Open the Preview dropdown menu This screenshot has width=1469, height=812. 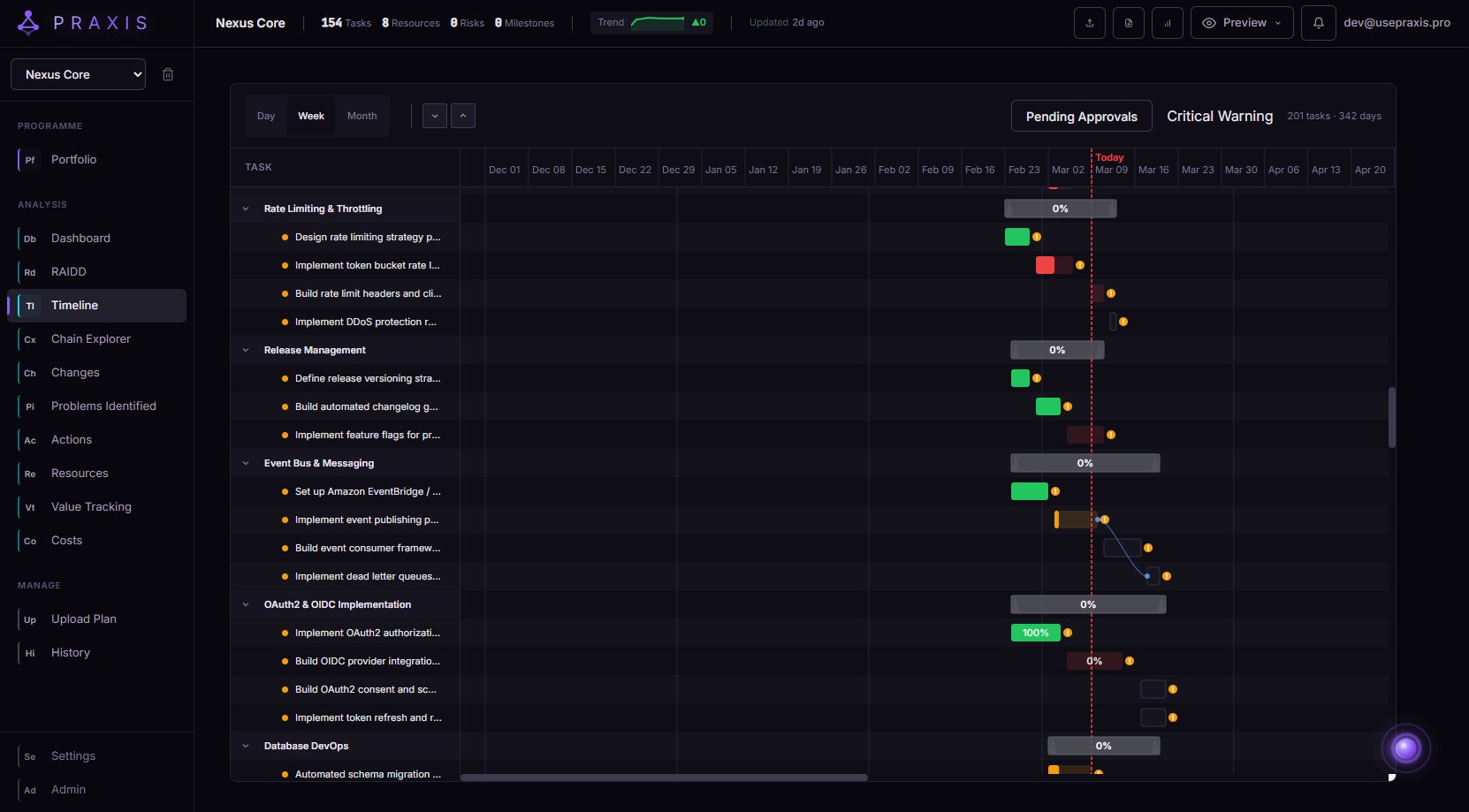(1242, 22)
